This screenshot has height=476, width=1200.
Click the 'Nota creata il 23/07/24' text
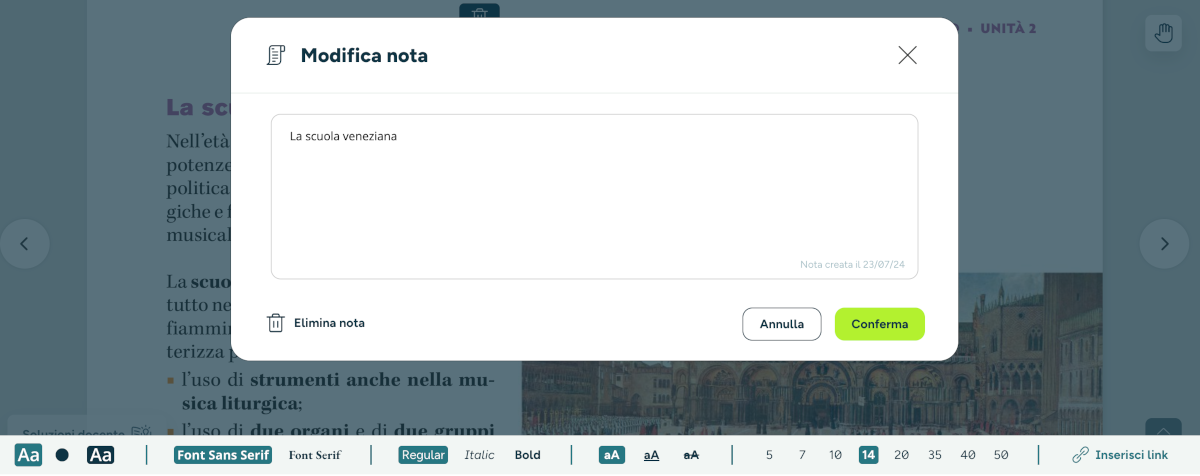pos(852,265)
